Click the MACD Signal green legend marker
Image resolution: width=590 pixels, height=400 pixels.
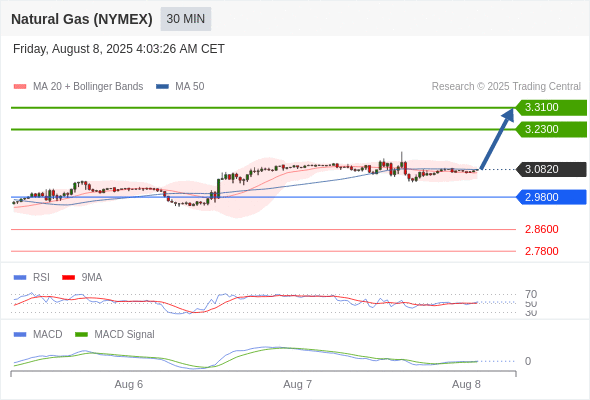(81, 335)
